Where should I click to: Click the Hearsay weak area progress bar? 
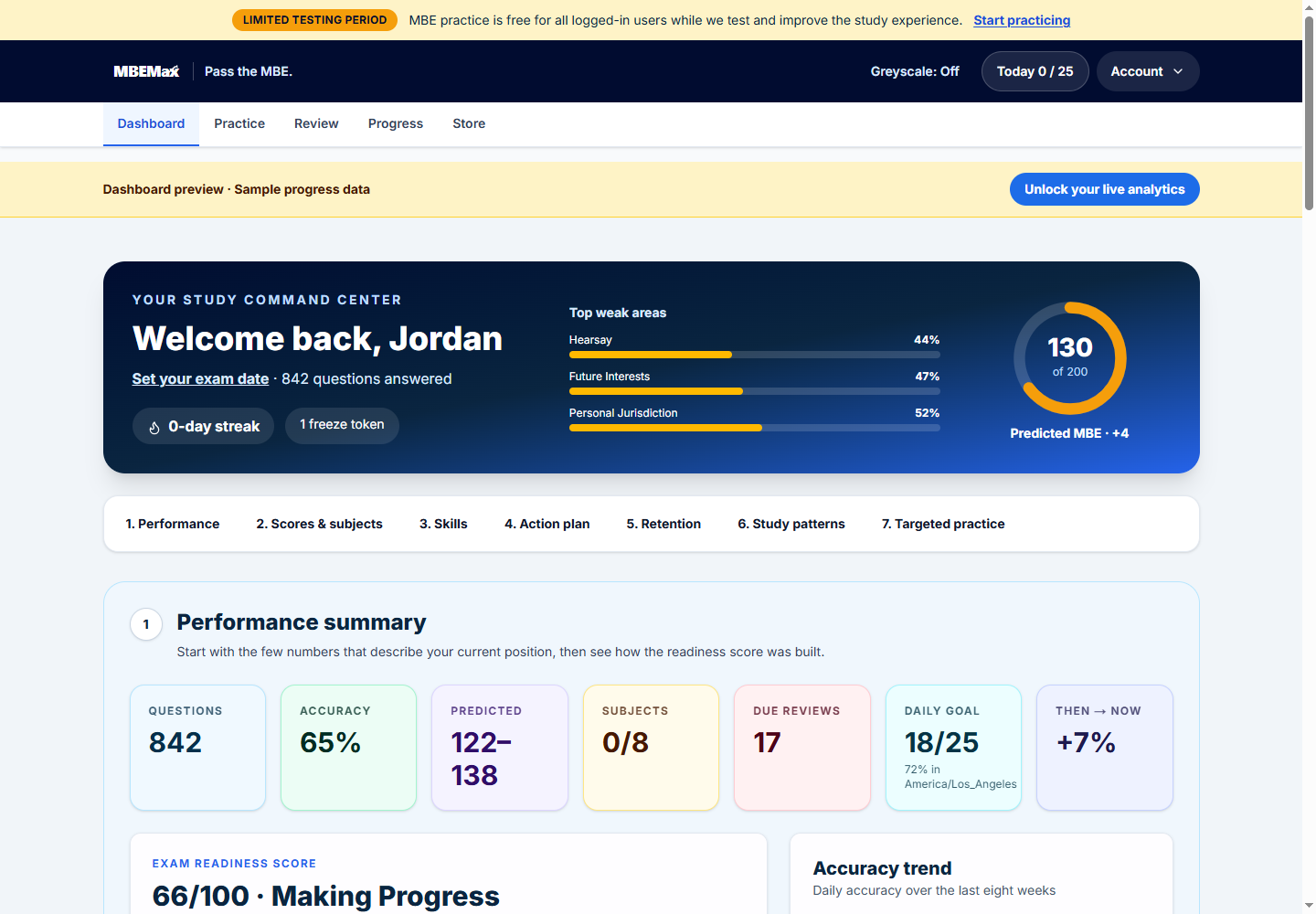pos(754,355)
